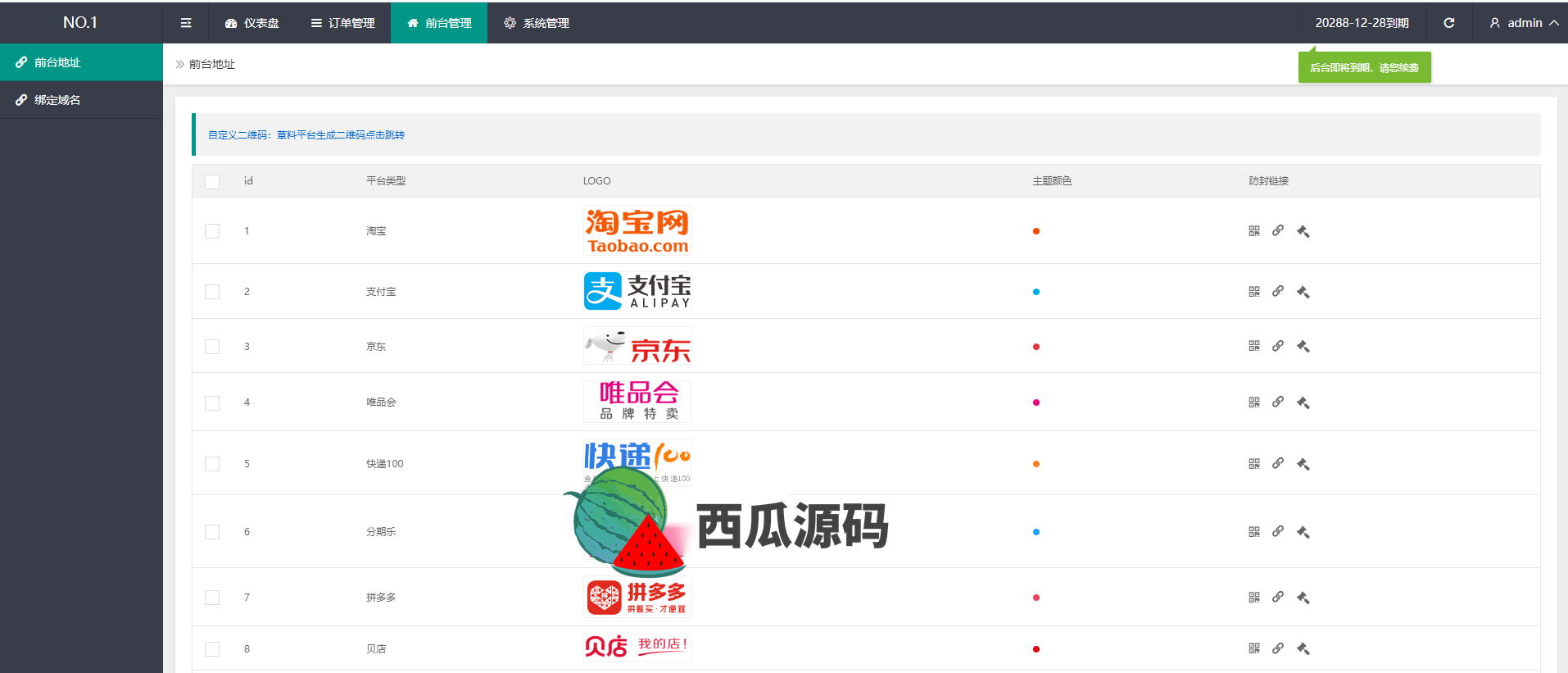Click the 京东 logo thumbnail

[x=637, y=346]
